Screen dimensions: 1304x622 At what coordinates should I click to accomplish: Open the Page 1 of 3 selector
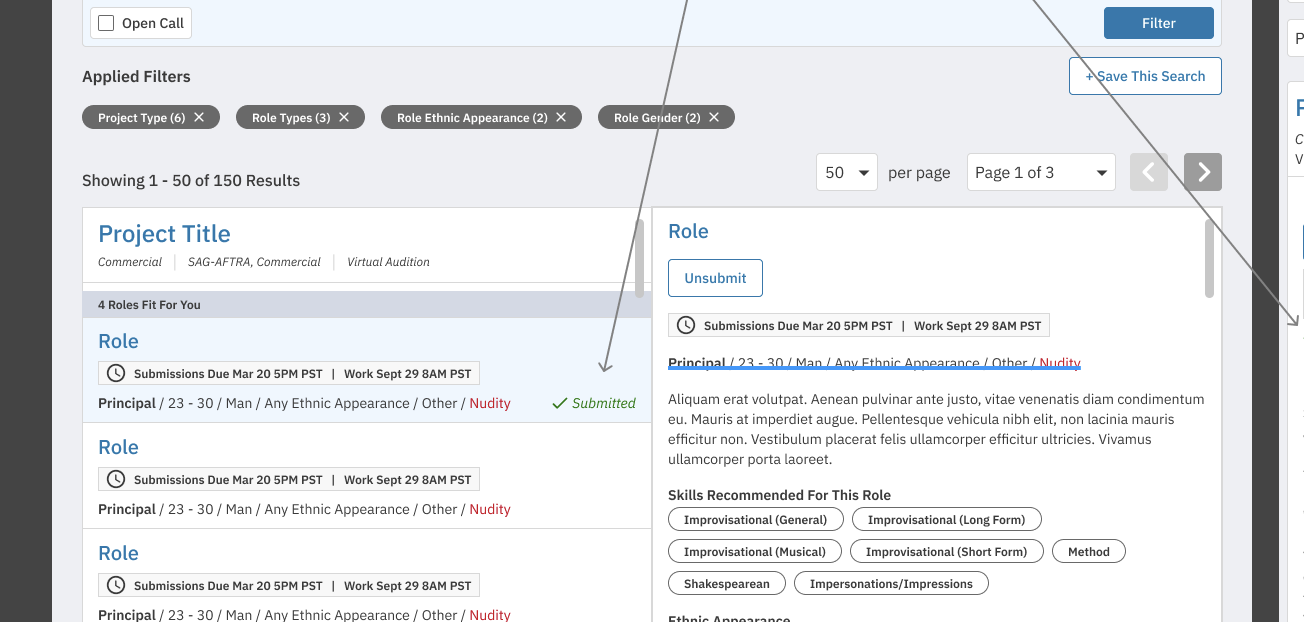coord(1041,172)
